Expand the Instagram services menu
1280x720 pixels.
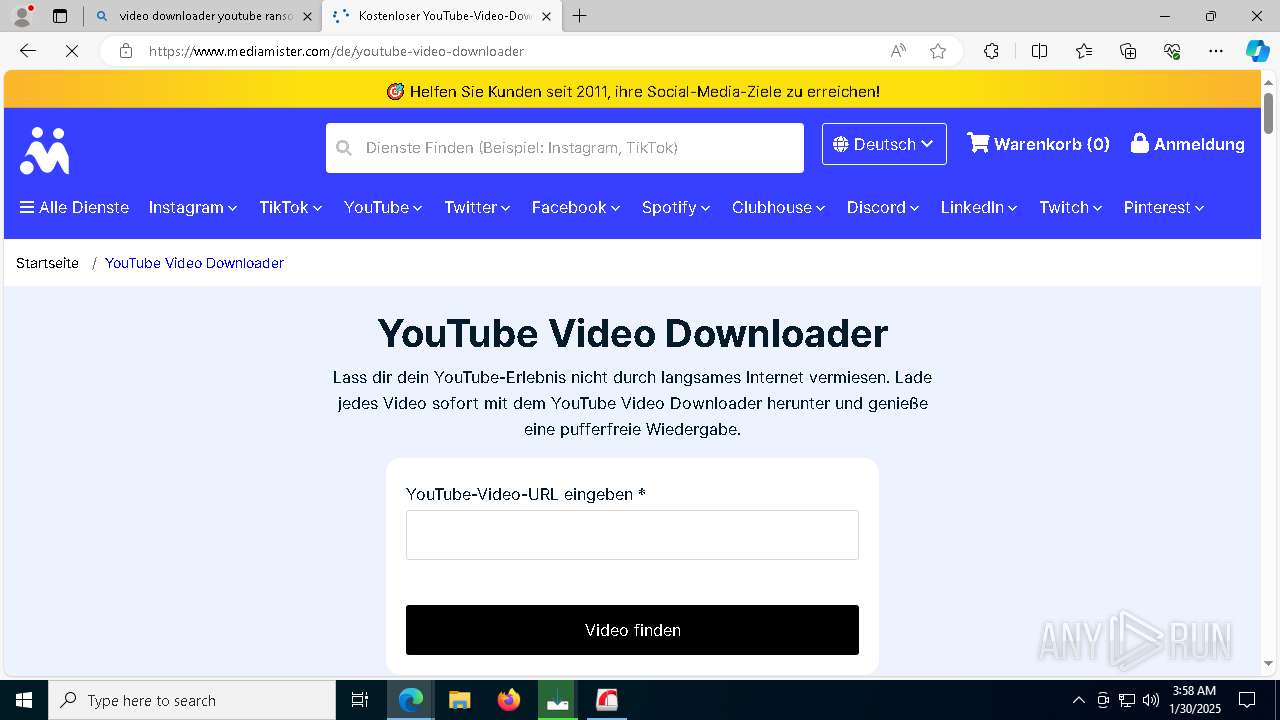coord(193,207)
